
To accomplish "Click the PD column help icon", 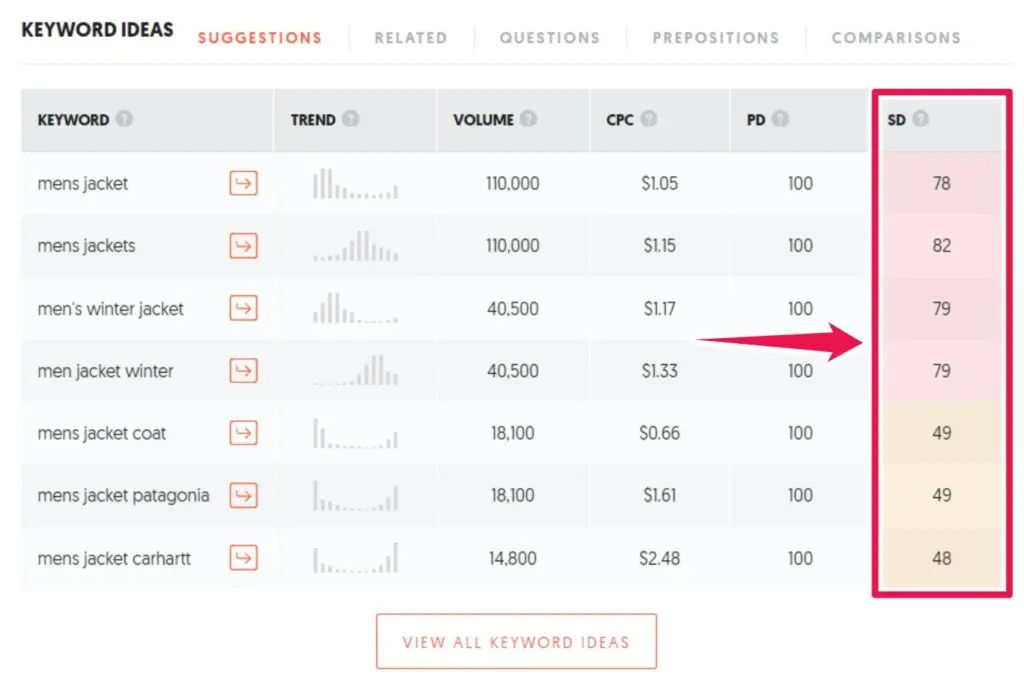I will 780,119.
